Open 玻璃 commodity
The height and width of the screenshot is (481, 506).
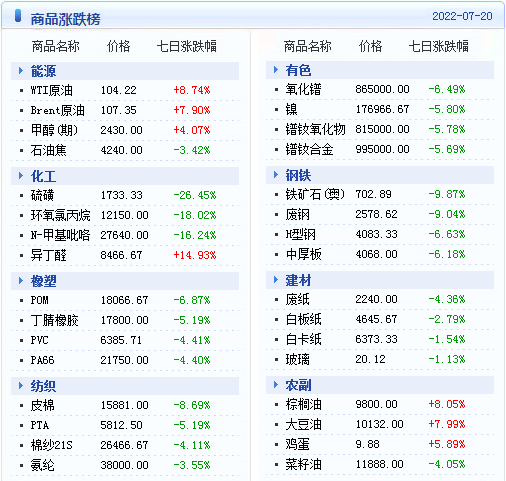(x=297, y=359)
